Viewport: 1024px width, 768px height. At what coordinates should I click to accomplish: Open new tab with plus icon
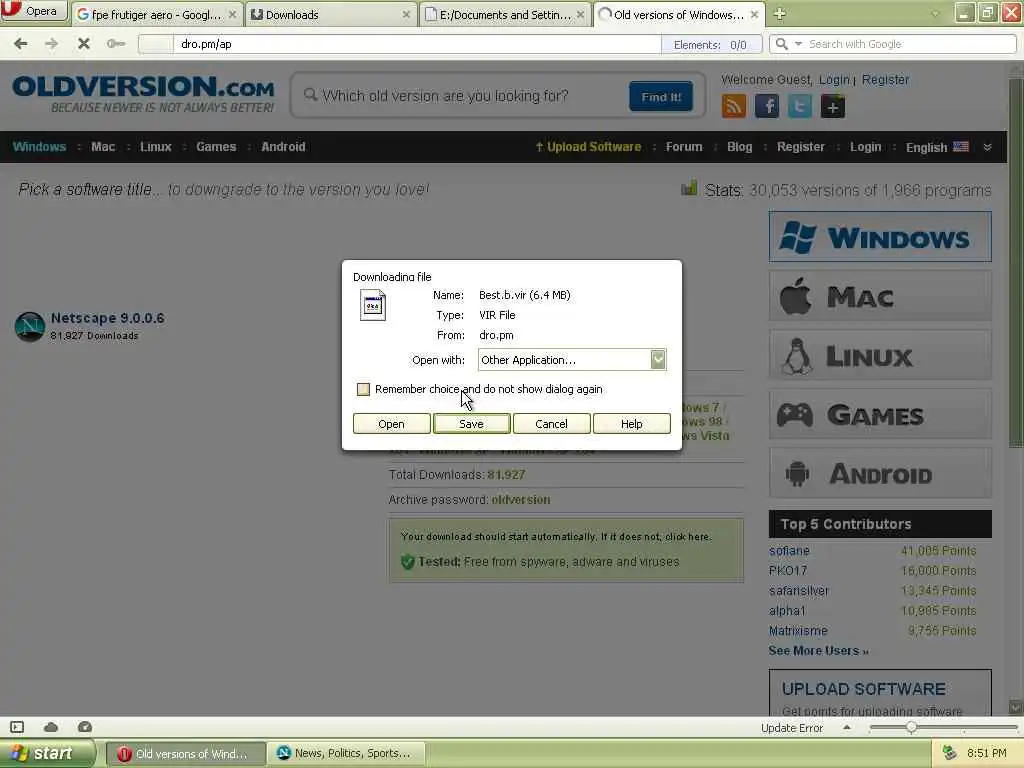[779, 14]
